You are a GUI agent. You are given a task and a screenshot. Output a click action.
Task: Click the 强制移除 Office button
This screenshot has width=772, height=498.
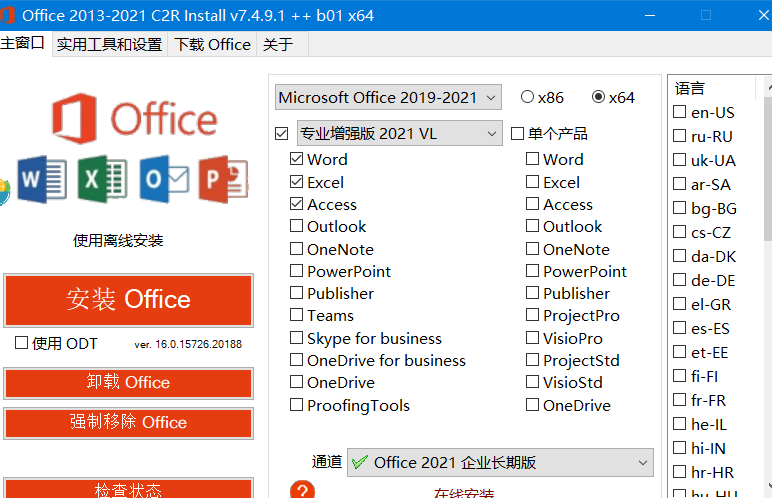(x=129, y=423)
